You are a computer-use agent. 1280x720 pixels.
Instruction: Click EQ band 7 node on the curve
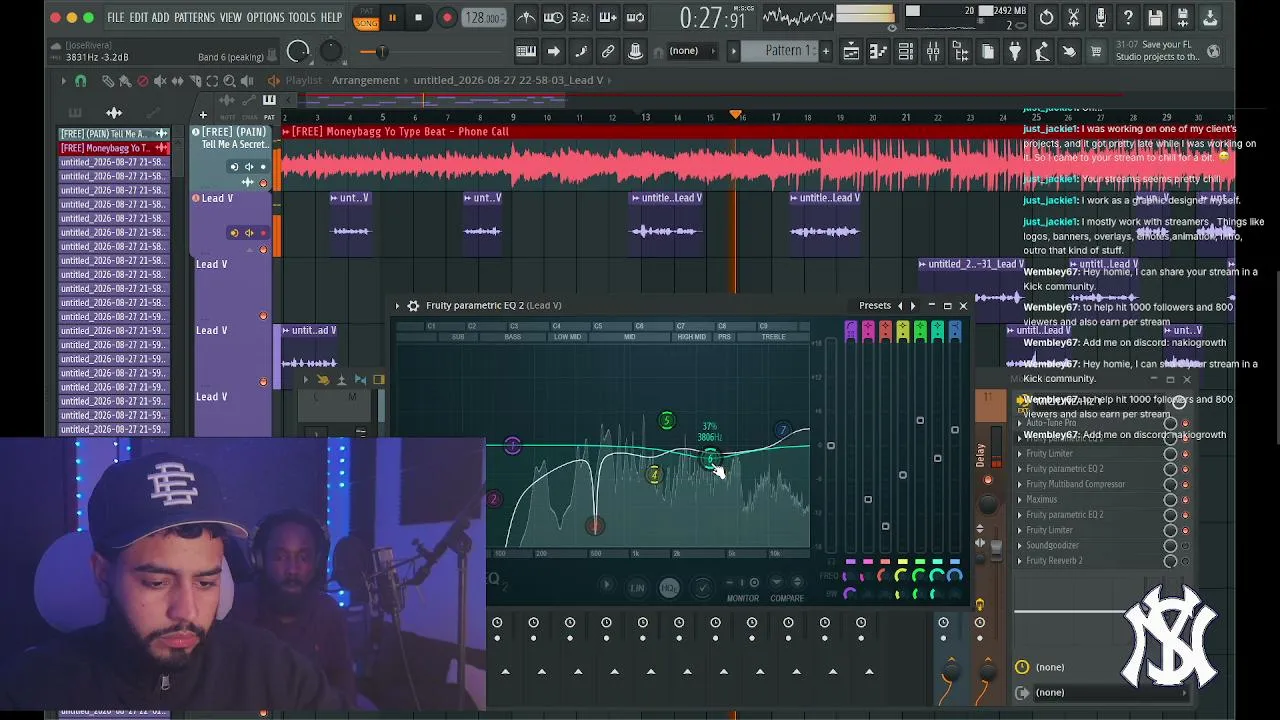783,431
